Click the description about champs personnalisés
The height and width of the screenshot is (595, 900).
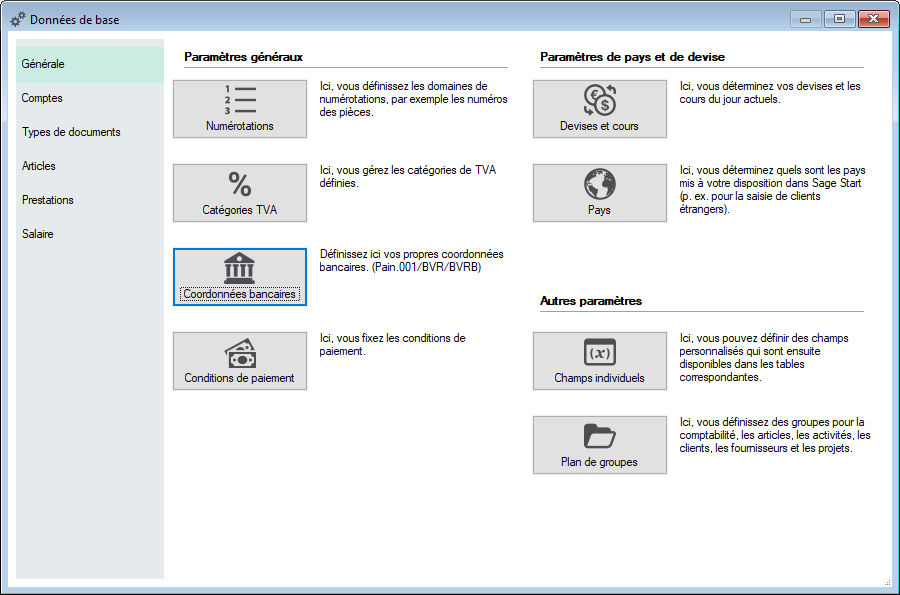click(764, 357)
